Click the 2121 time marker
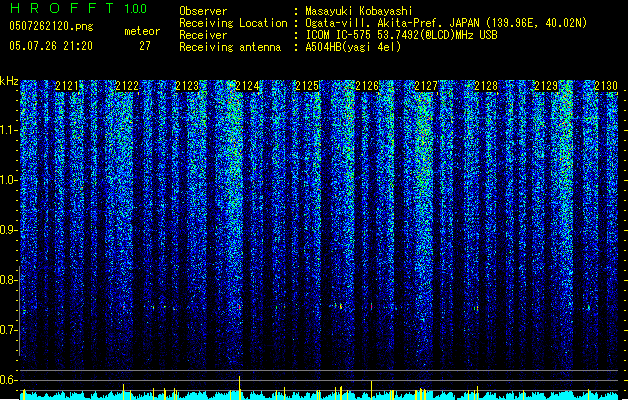This screenshot has width=629, height=400. pos(67,86)
